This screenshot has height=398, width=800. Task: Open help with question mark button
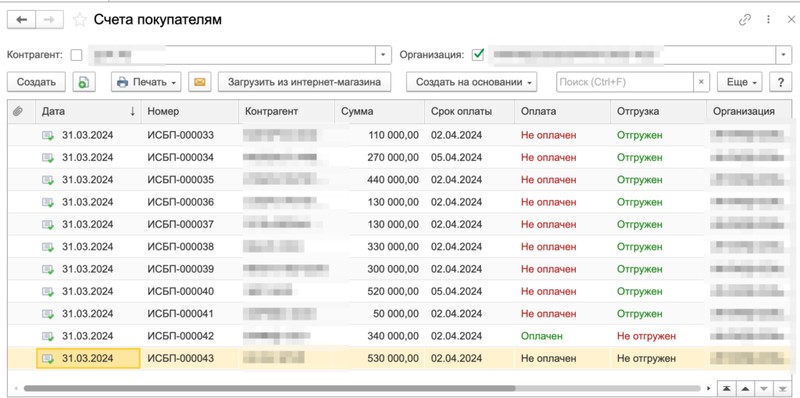point(781,82)
